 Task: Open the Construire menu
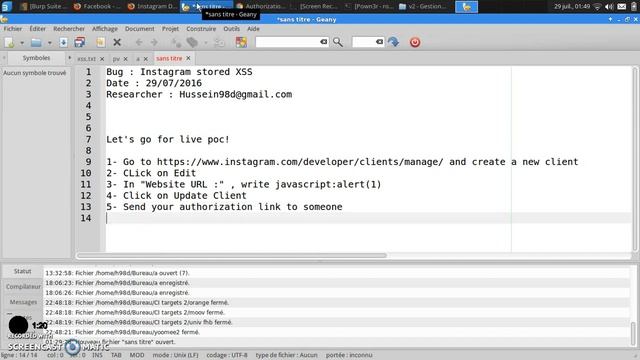(201, 29)
